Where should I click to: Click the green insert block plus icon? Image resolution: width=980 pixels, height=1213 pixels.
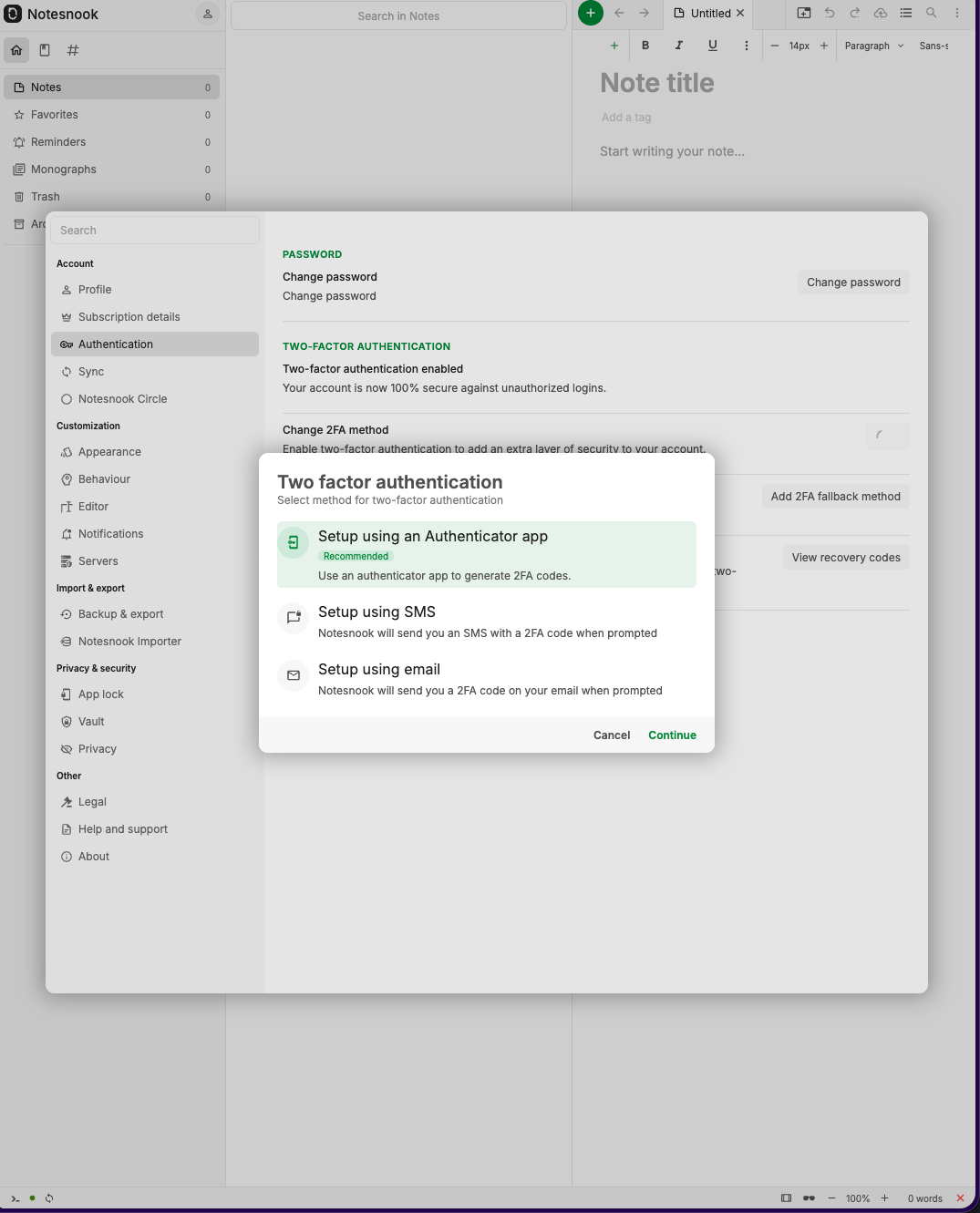tap(614, 46)
